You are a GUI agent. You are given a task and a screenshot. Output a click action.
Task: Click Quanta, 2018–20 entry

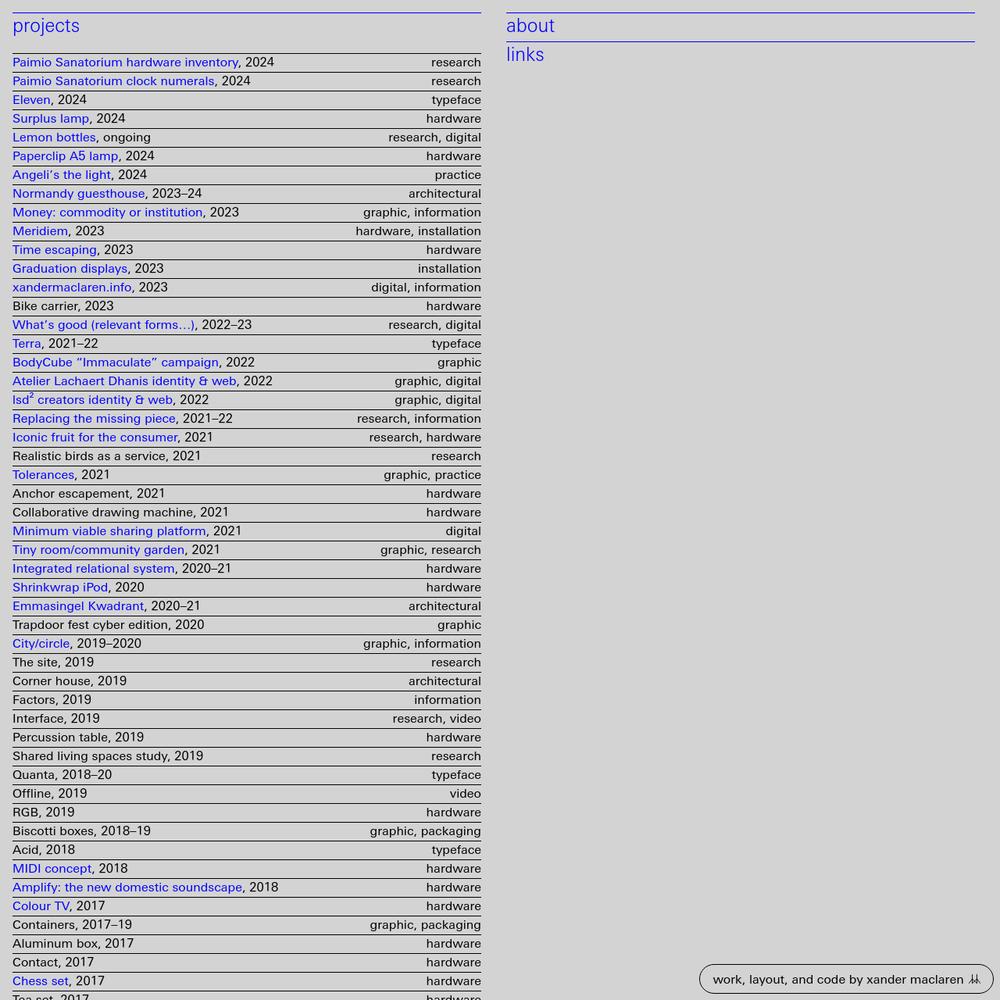click(x=247, y=775)
